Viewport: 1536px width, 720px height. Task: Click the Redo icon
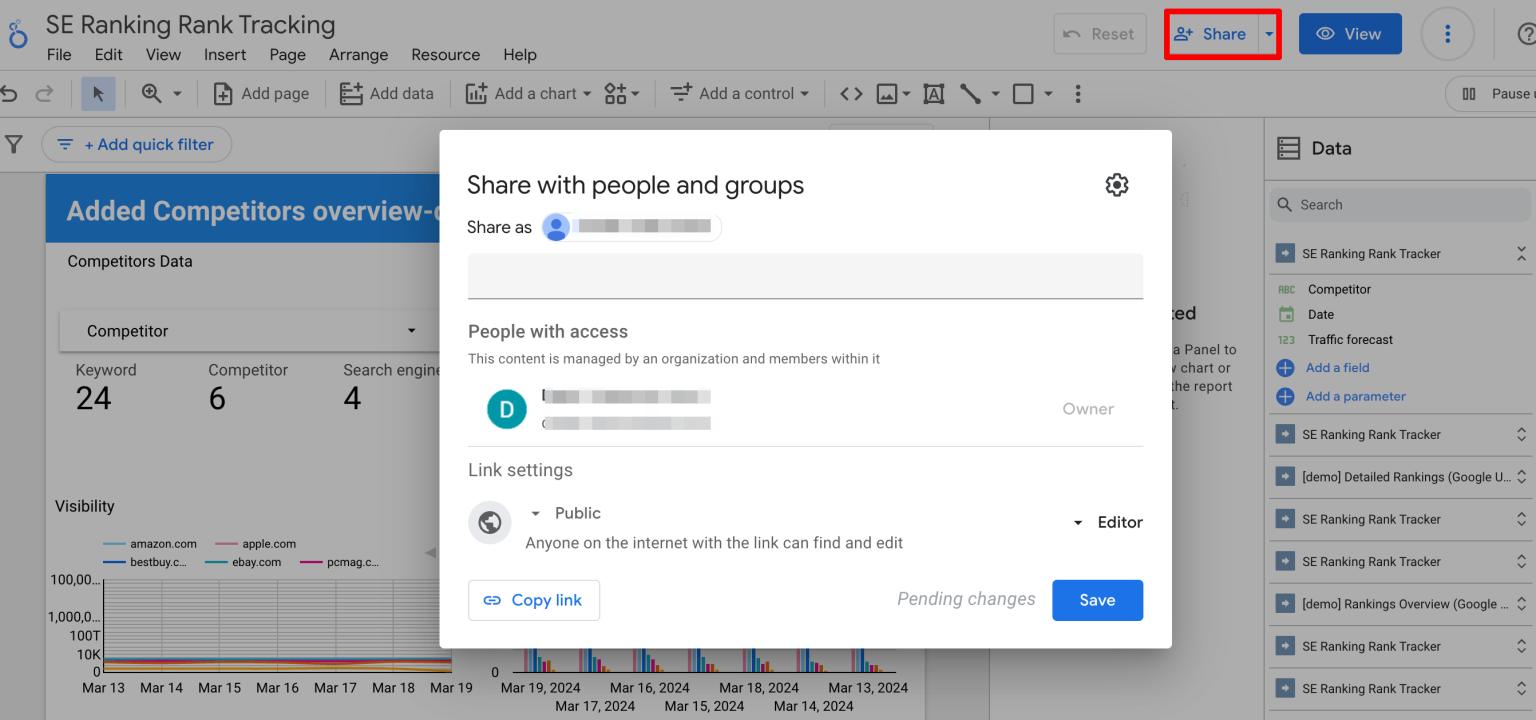[x=43, y=93]
